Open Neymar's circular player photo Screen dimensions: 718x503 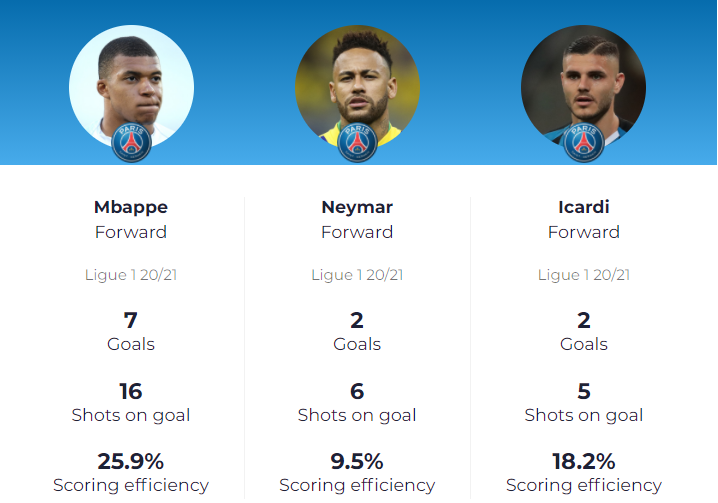pos(357,87)
